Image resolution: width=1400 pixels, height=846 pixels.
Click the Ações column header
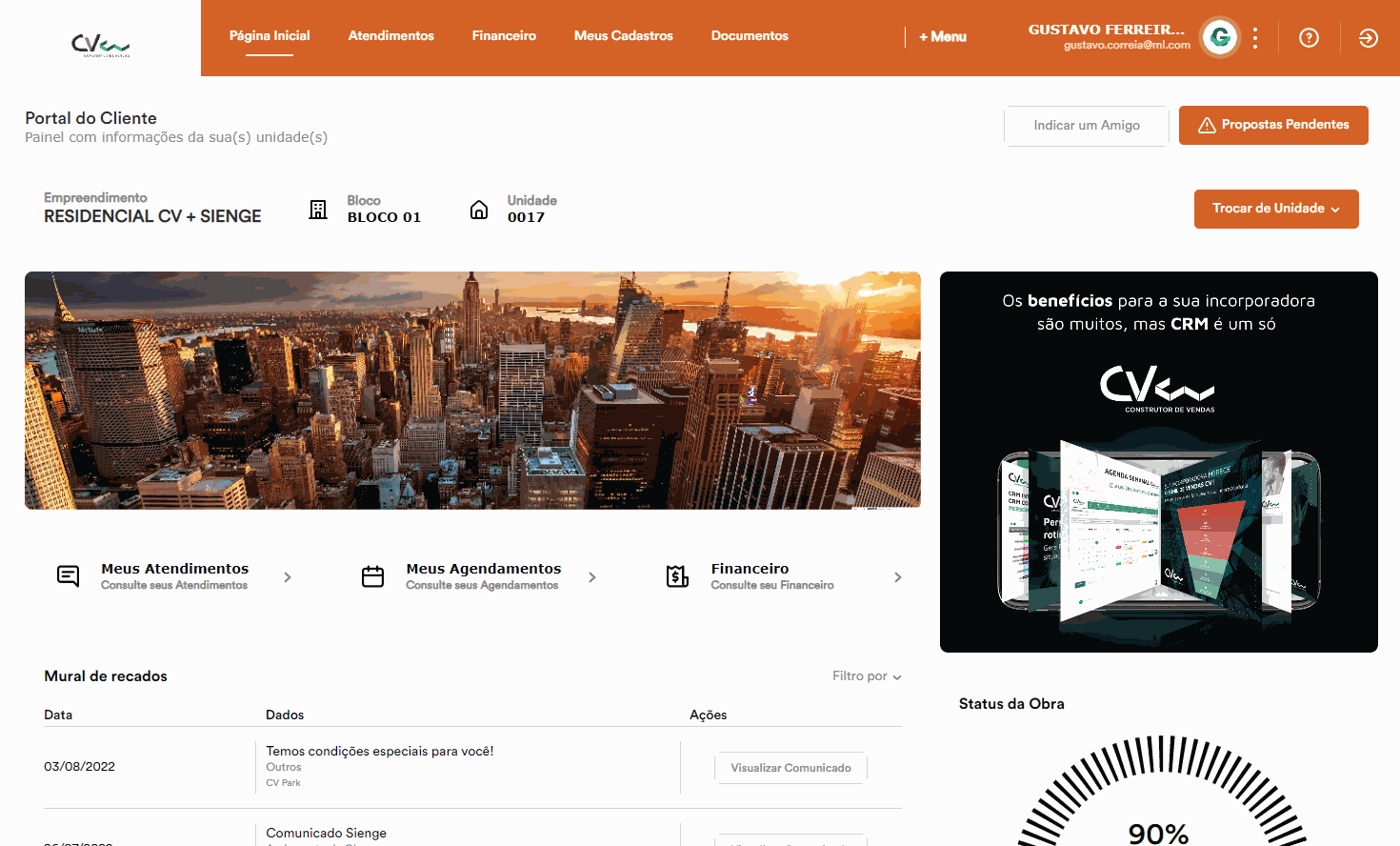point(708,715)
